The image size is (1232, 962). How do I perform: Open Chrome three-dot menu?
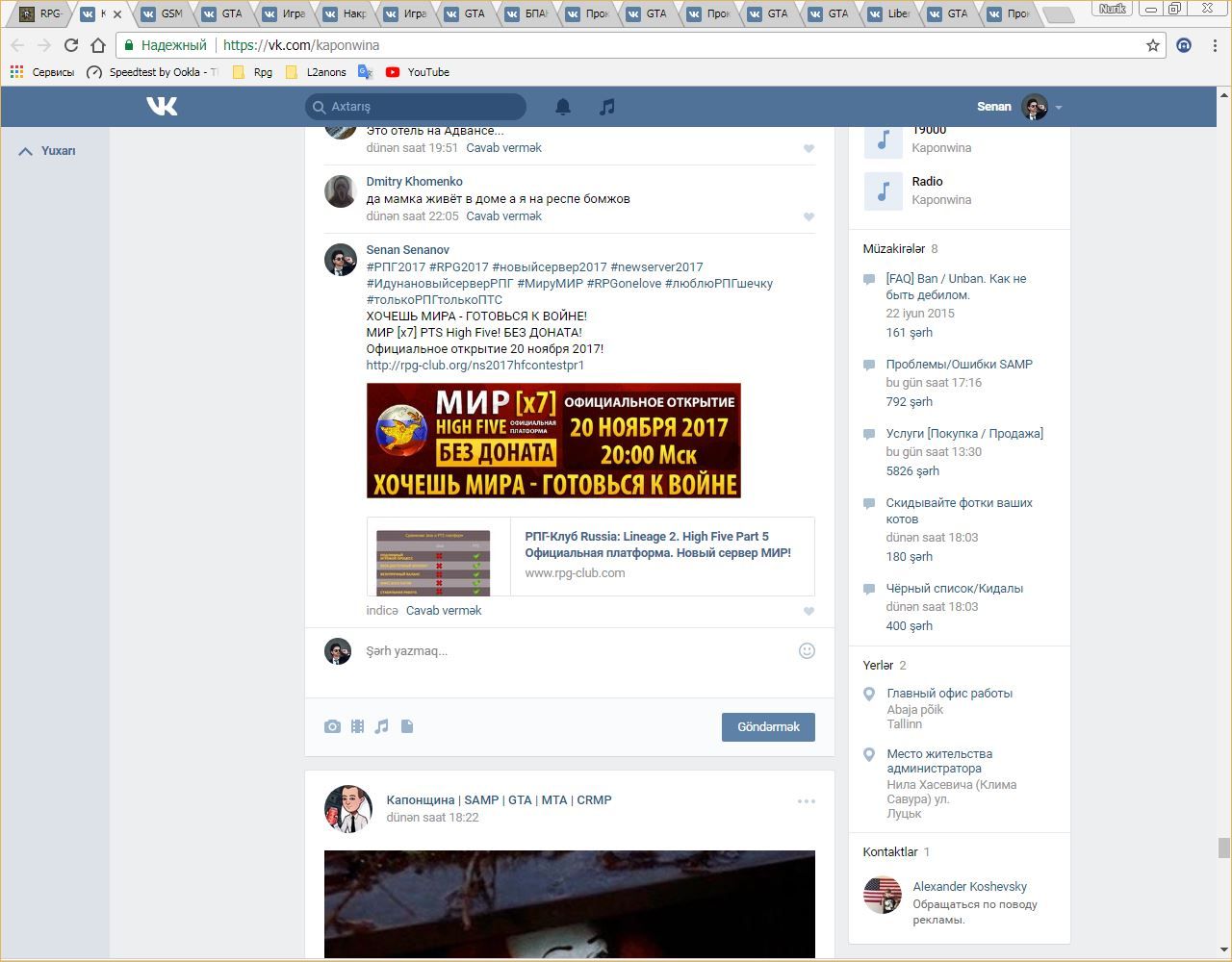coord(1217,45)
